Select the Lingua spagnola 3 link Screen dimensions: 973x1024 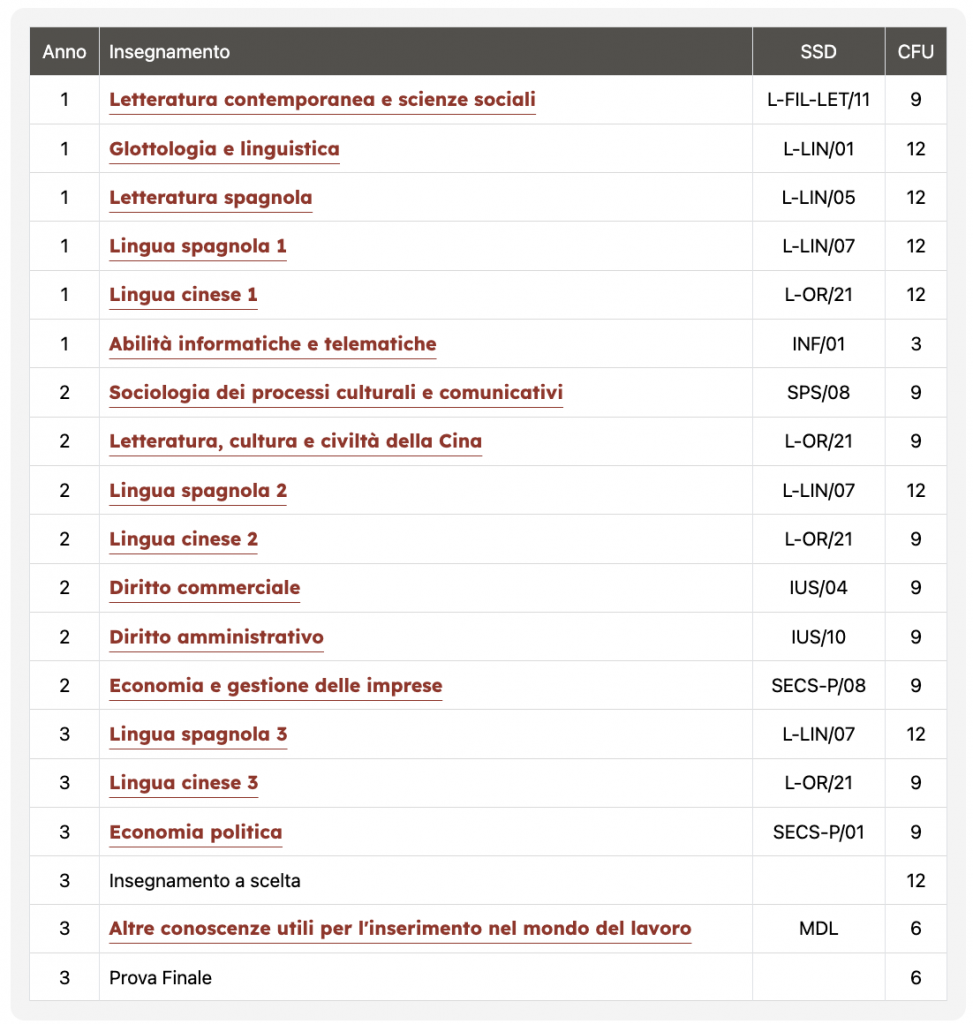point(198,735)
